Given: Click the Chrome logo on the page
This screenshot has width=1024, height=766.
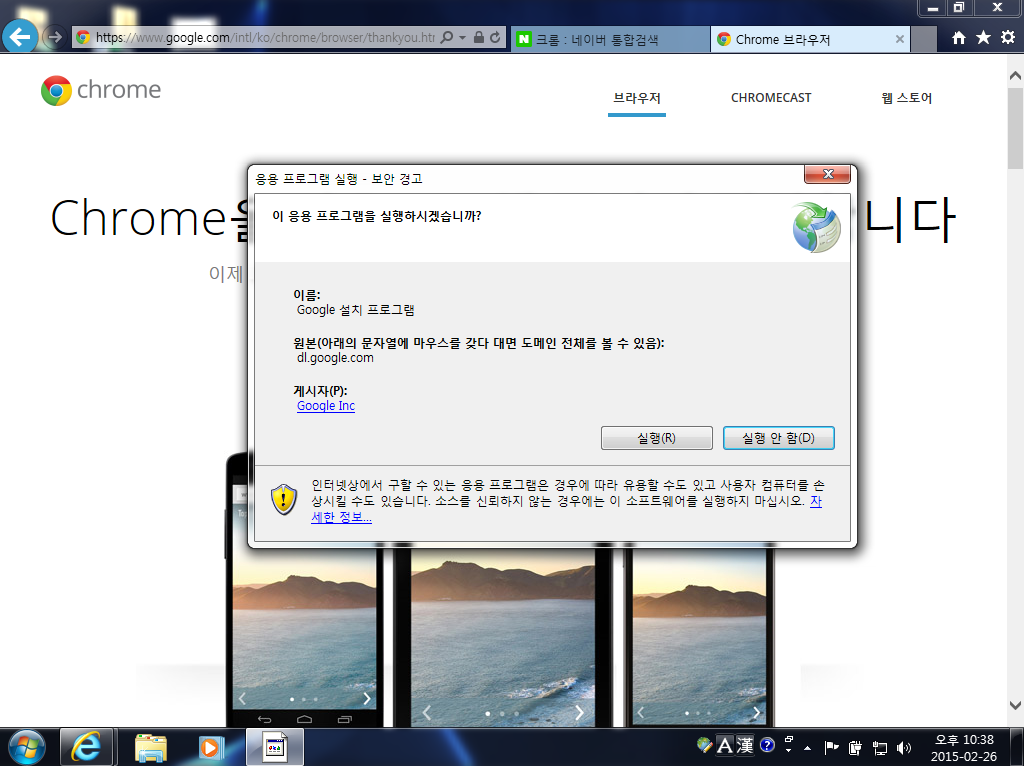Looking at the screenshot, I should click(x=101, y=90).
